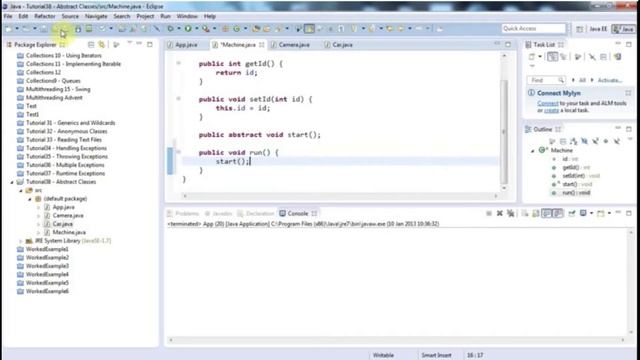The width and height of the screenshot is (640, 360).
Task: Click the Open Type toolbar icon
Action: (x=256, y=29)
